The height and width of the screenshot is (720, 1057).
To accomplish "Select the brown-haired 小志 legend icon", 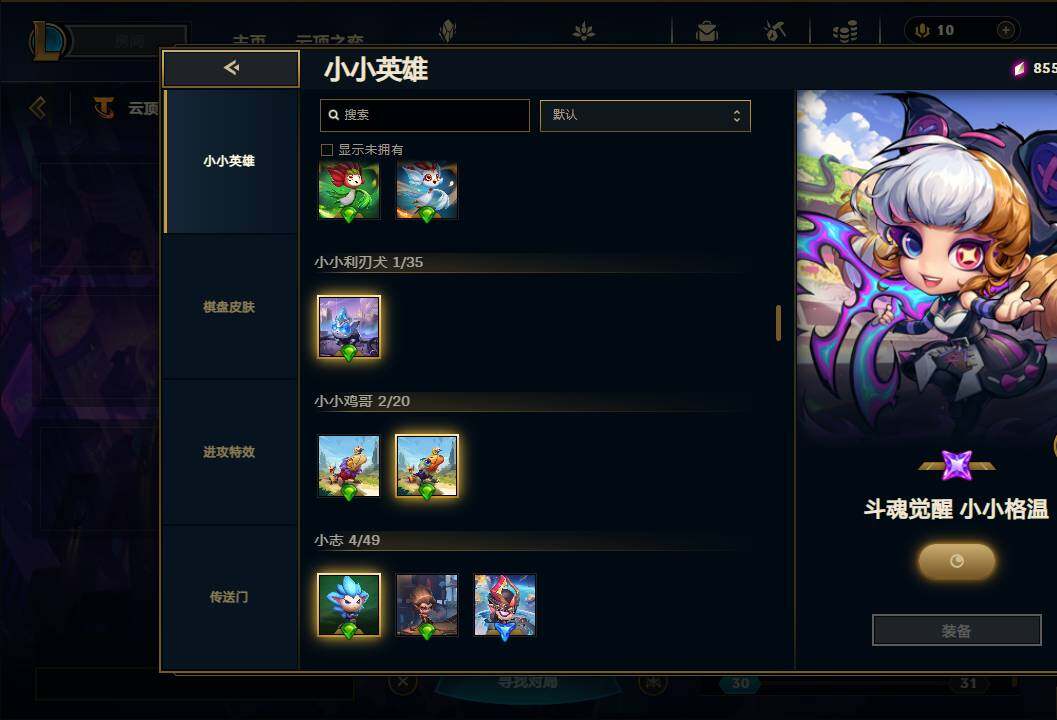I will (x=427, y=605).
